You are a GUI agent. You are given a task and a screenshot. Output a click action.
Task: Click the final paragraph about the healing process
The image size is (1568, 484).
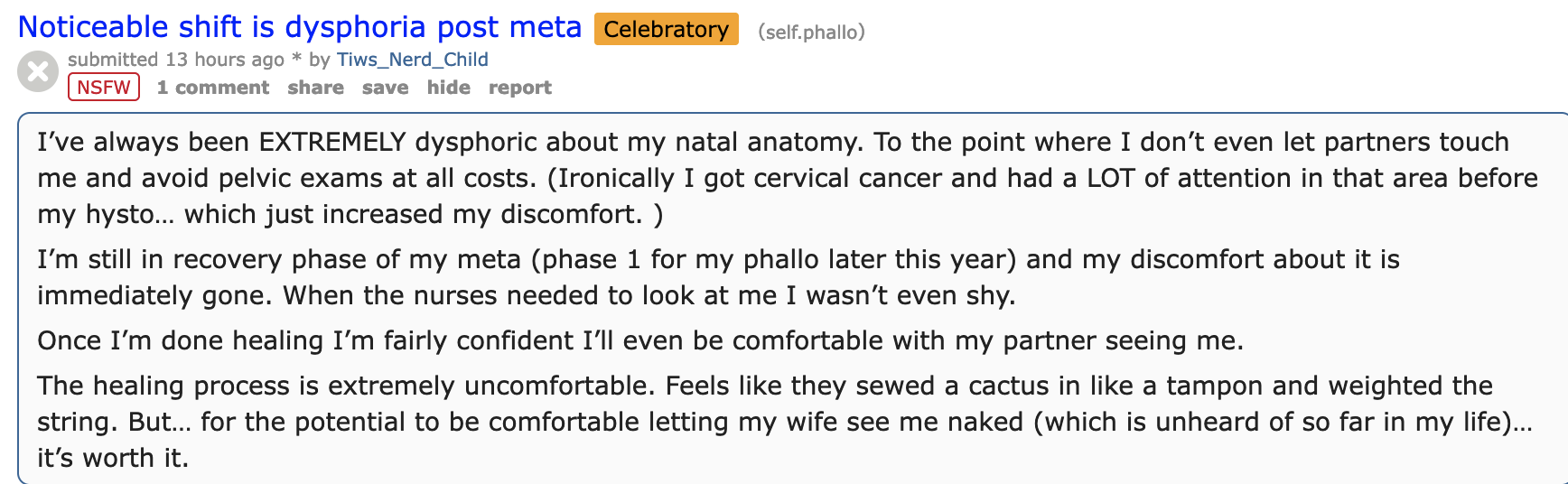784,422
